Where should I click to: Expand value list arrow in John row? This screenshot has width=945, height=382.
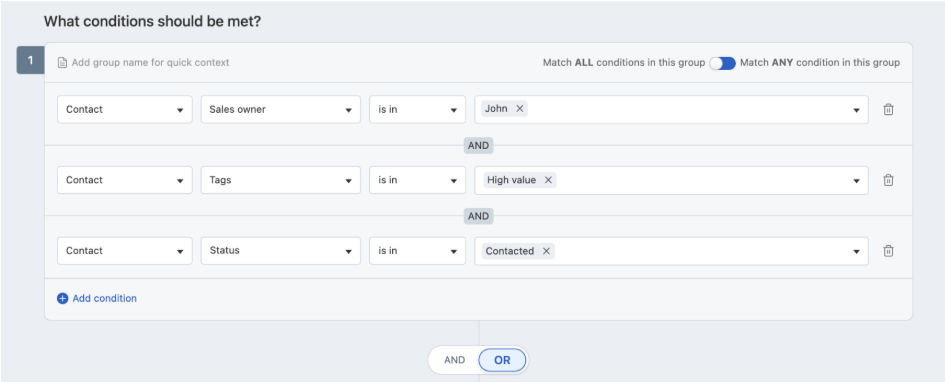coord(856,110)
